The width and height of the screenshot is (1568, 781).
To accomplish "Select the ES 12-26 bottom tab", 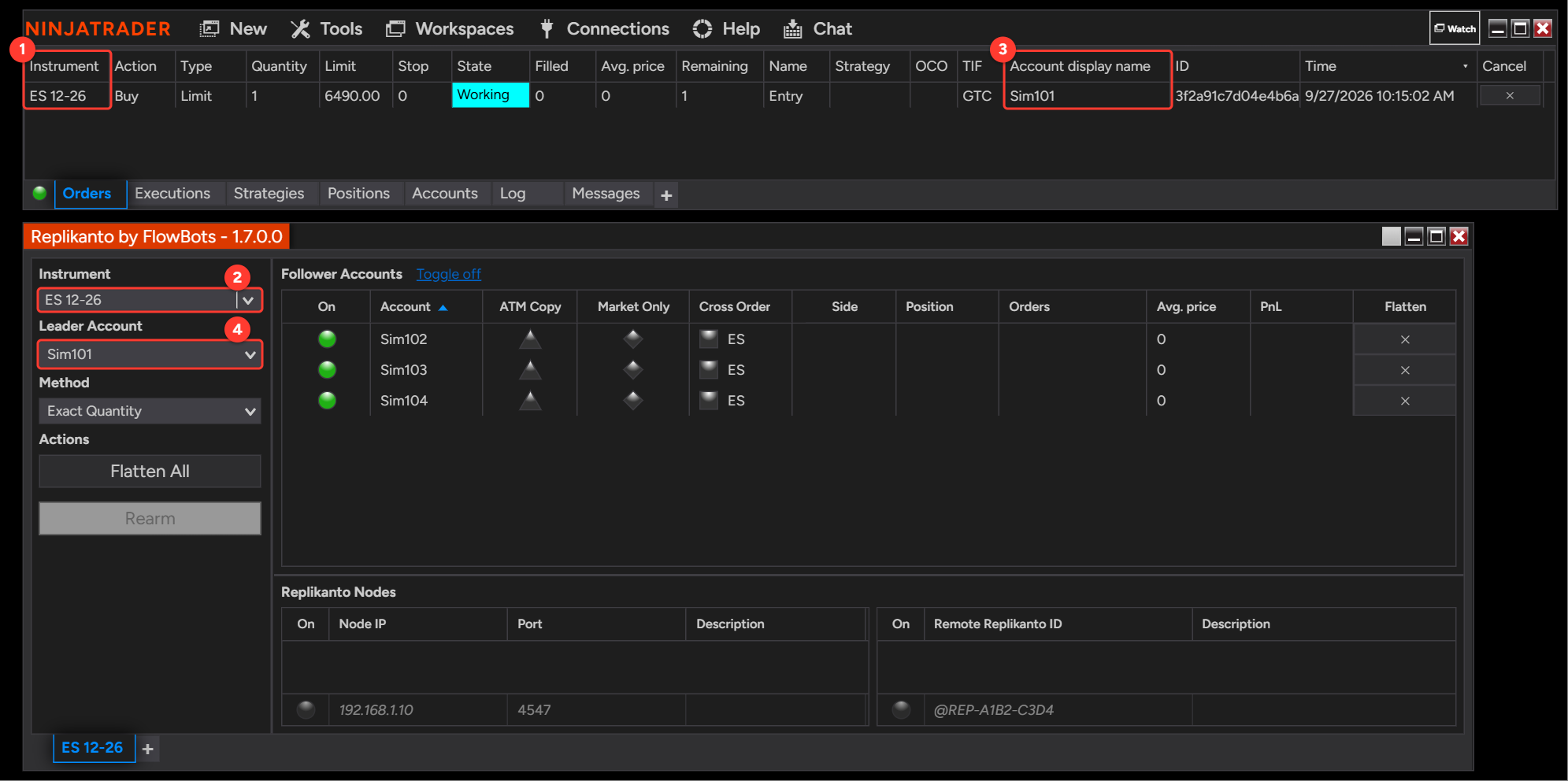I will tap(93, 748).
